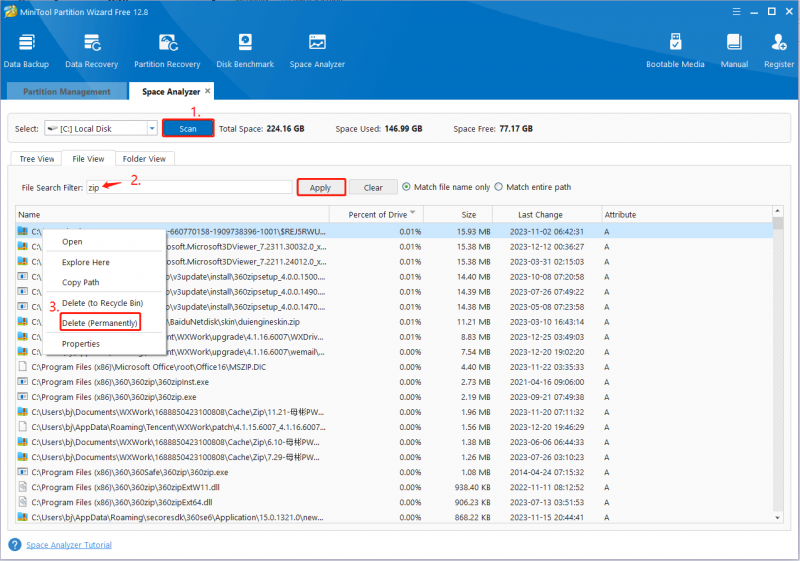Viewport: 800px width, 561px height.
Task: Click the icon of 360zipsetup_4.0.0.1500 row
Action: (22, 276)
